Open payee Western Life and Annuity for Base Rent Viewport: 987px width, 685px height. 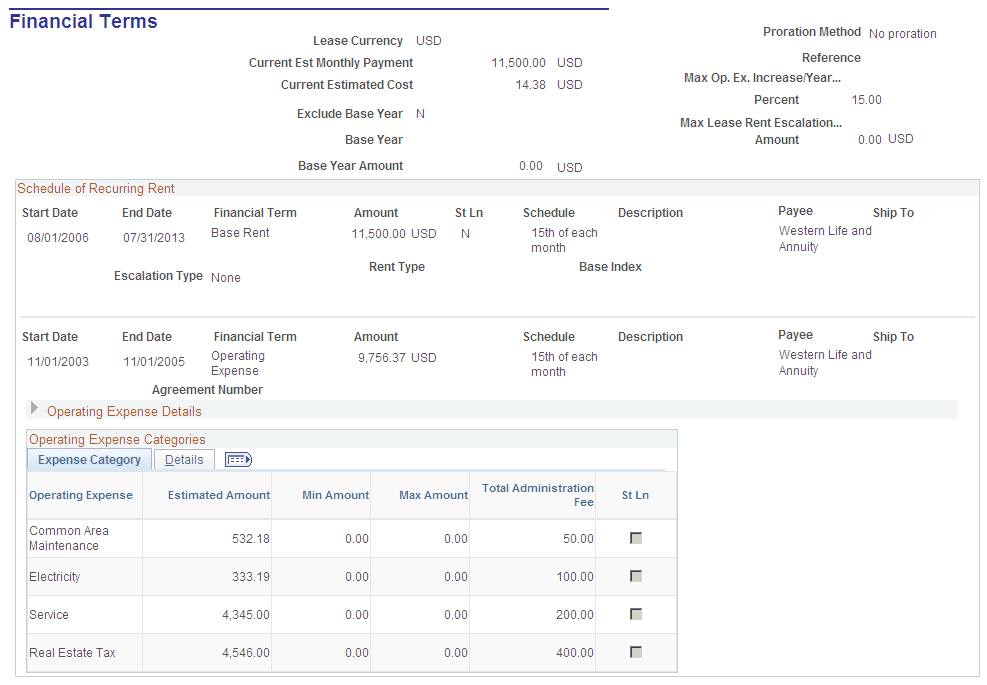tap(824, 238)
